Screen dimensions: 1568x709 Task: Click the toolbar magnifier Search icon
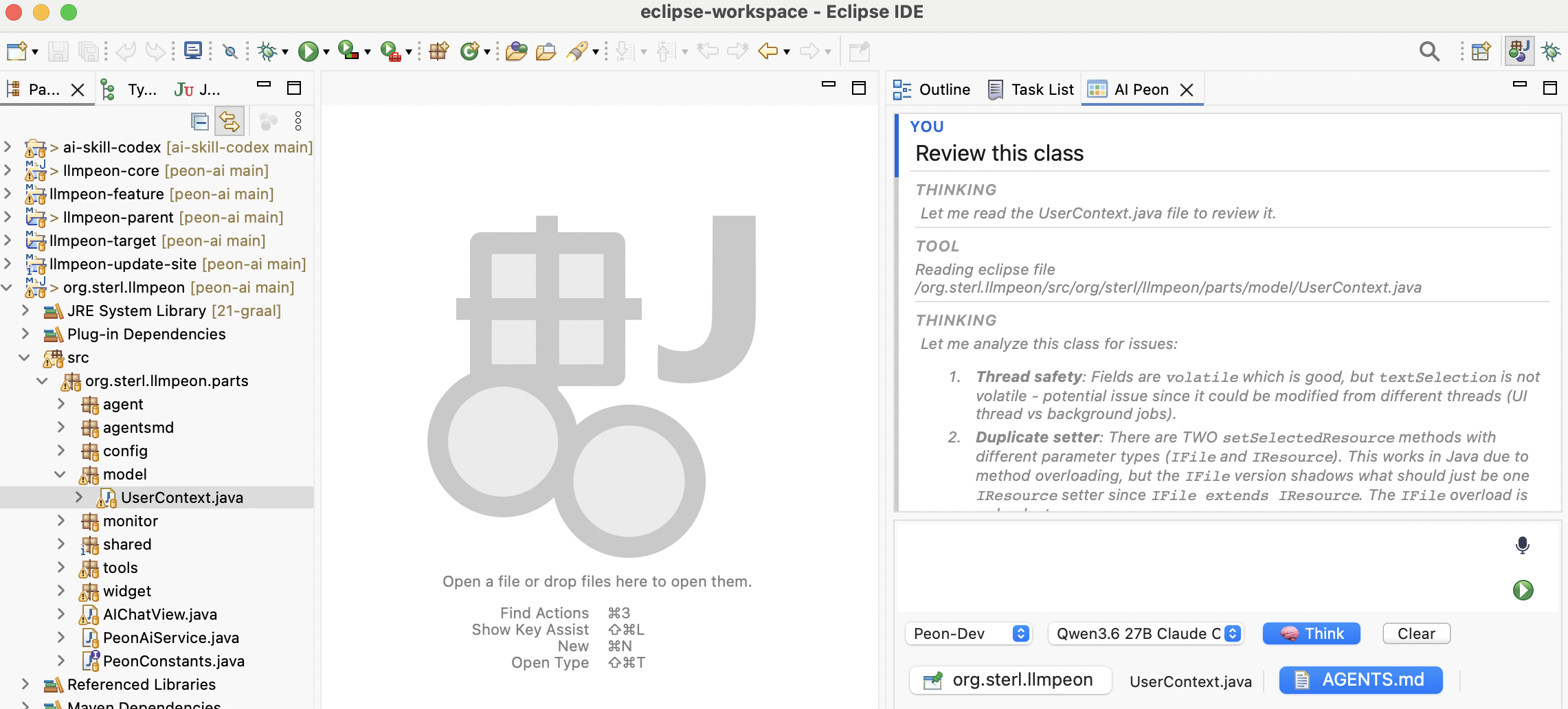coord(1429,51)
